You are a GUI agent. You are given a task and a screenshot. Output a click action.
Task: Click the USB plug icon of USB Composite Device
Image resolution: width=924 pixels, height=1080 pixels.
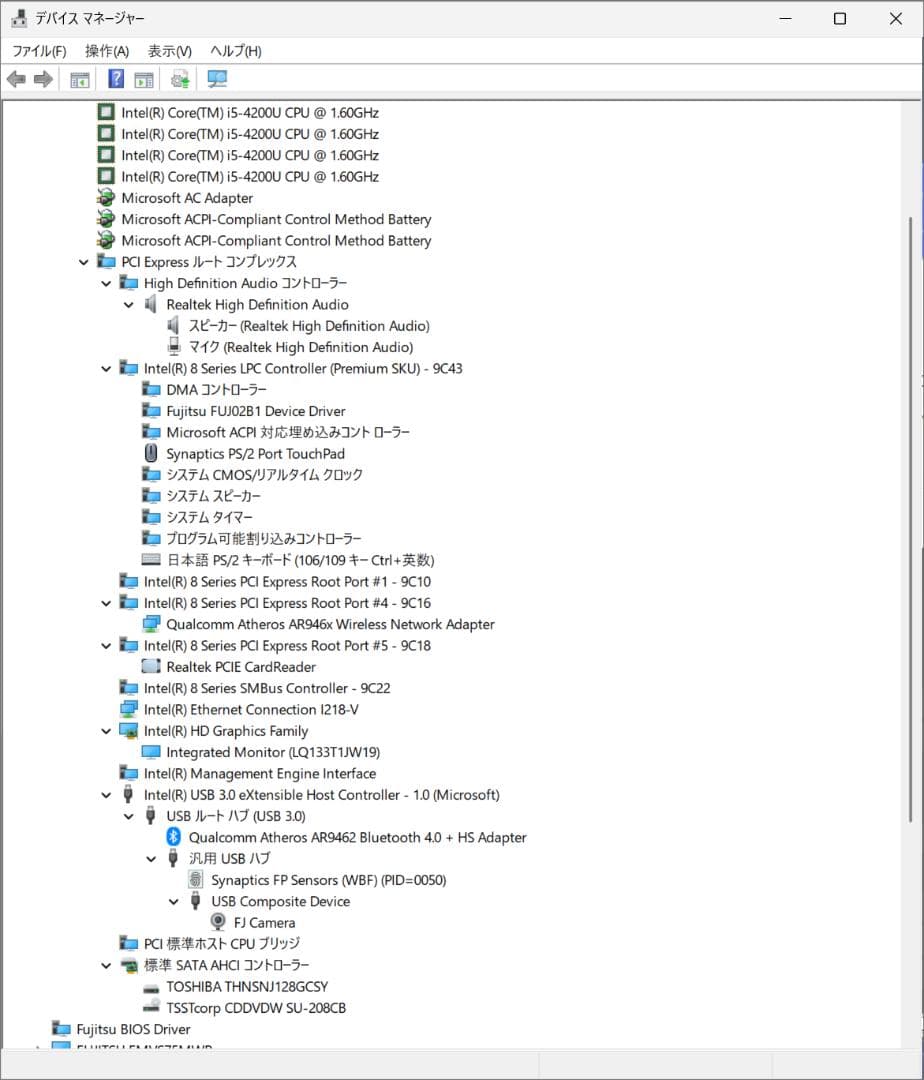click(x=196, y=901)
